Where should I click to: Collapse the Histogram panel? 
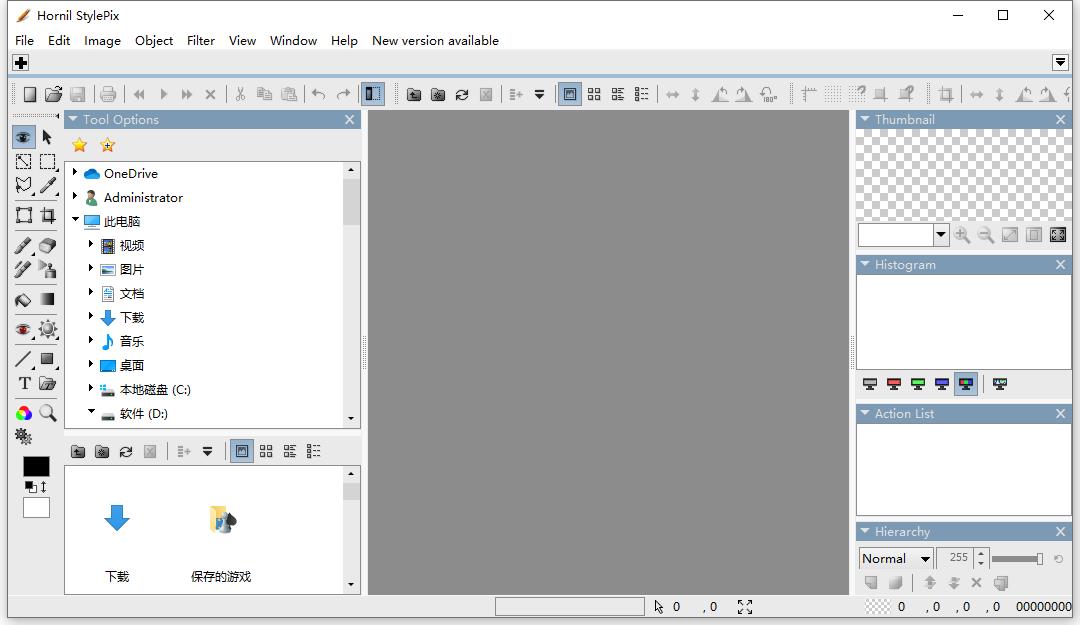click(865, 265)
